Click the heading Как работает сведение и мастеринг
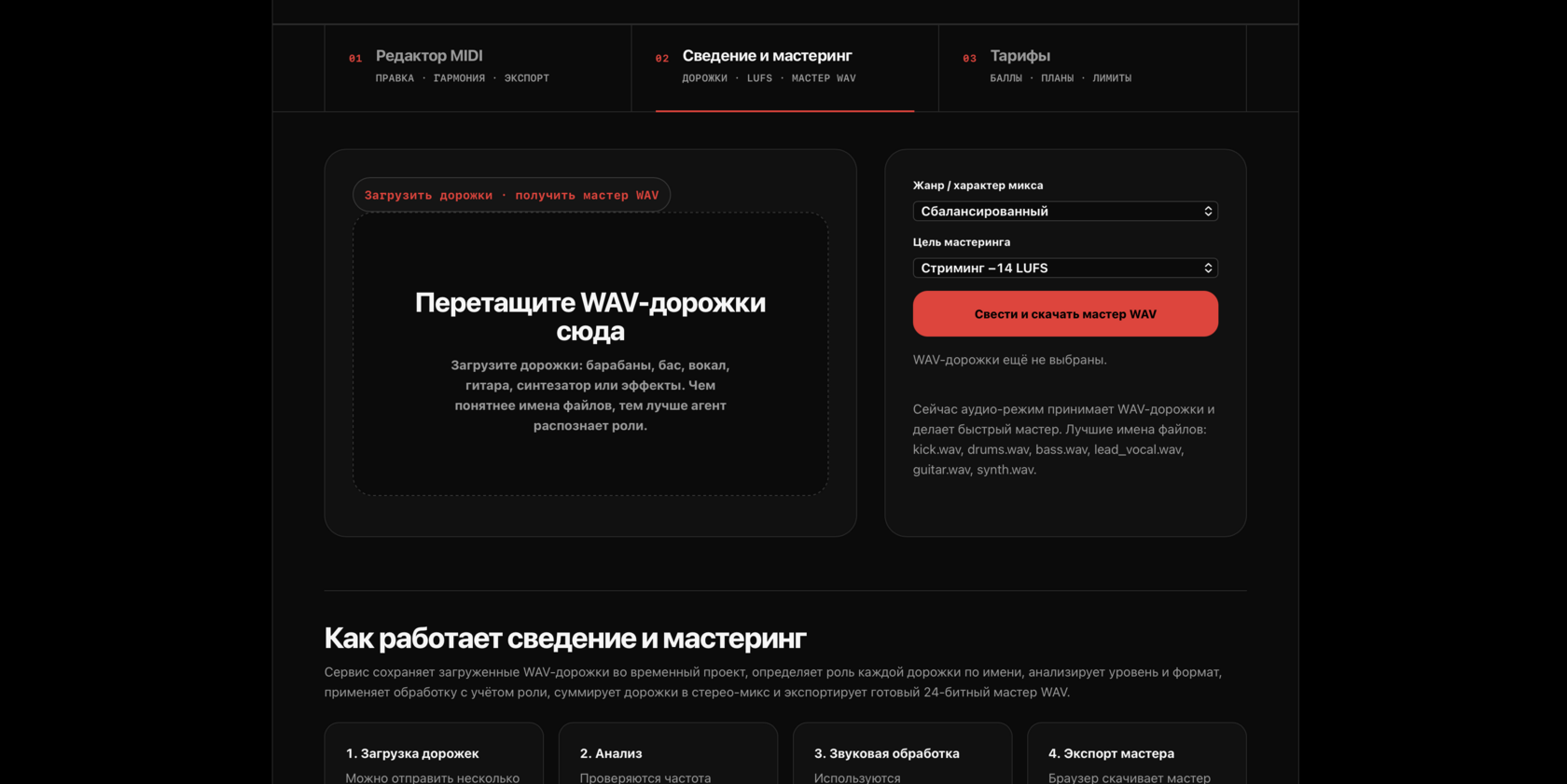 tap(565, 639)
